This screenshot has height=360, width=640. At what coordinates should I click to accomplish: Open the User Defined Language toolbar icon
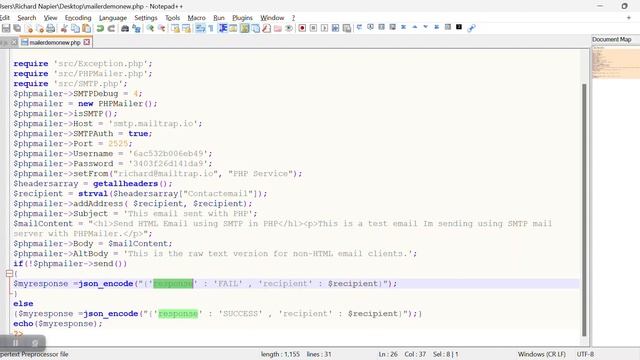[233, 28]
